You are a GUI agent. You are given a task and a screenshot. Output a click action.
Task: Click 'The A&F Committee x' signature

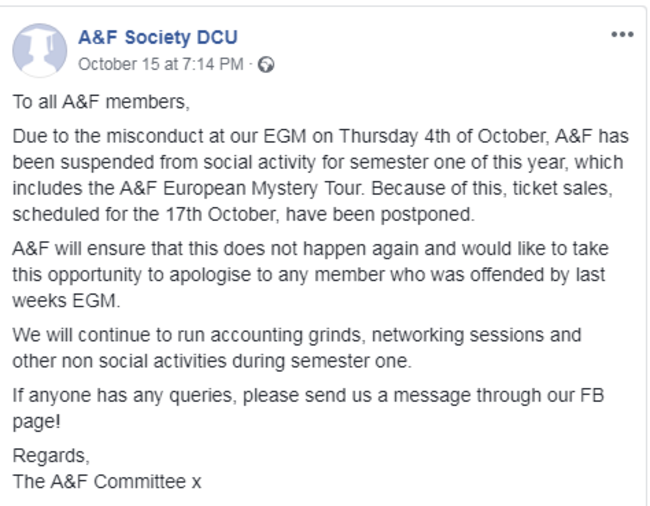tap(106, 482)
